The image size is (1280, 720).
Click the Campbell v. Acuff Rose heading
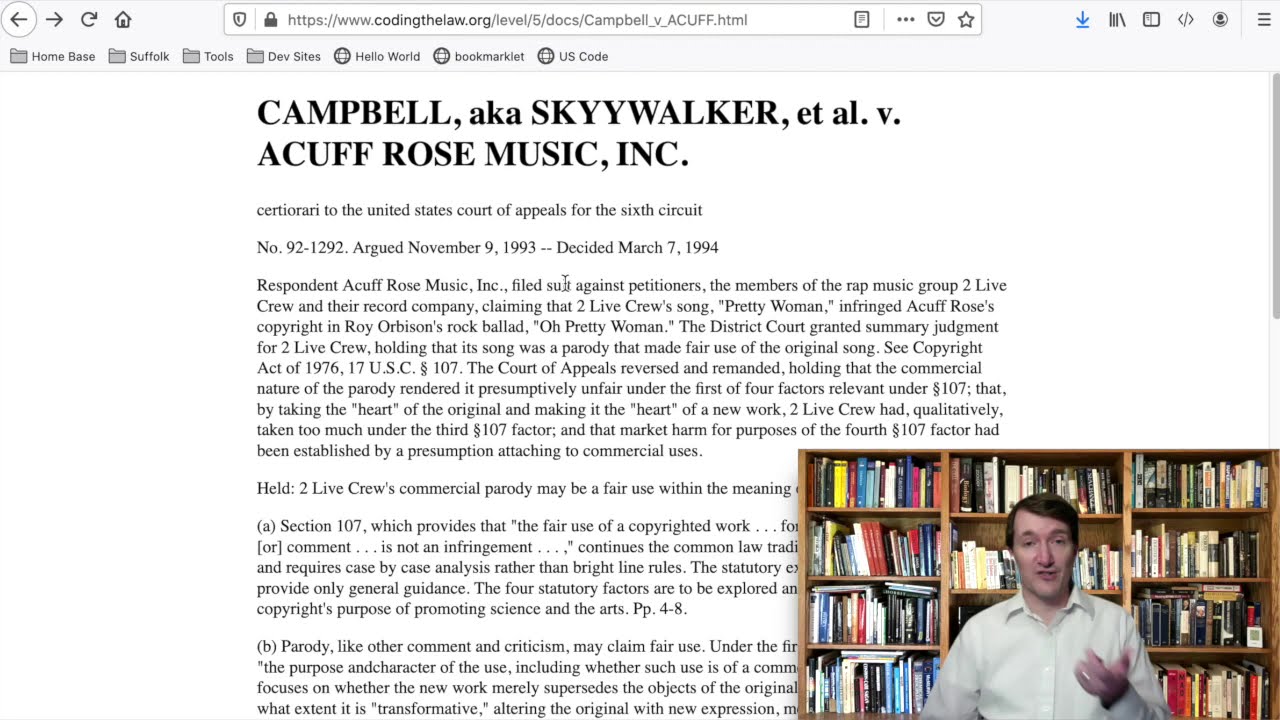tap(579, 133)
